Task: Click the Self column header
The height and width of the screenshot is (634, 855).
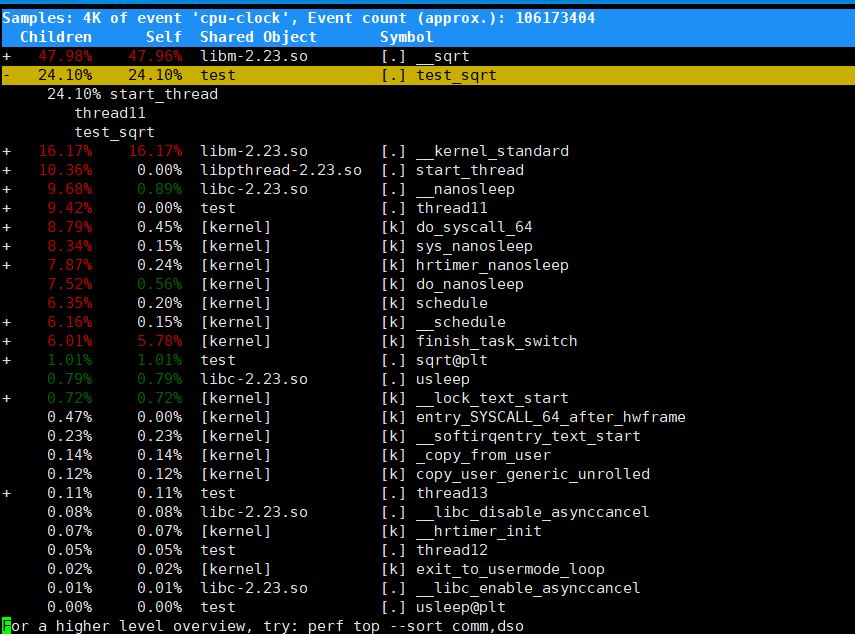Action: (164, 37)
